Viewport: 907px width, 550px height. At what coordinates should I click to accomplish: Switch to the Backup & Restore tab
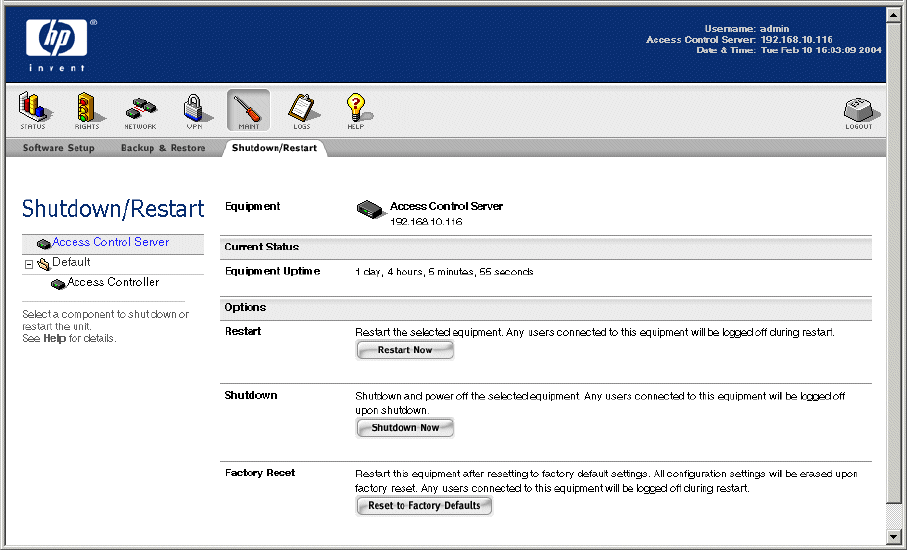pos(163,148)
